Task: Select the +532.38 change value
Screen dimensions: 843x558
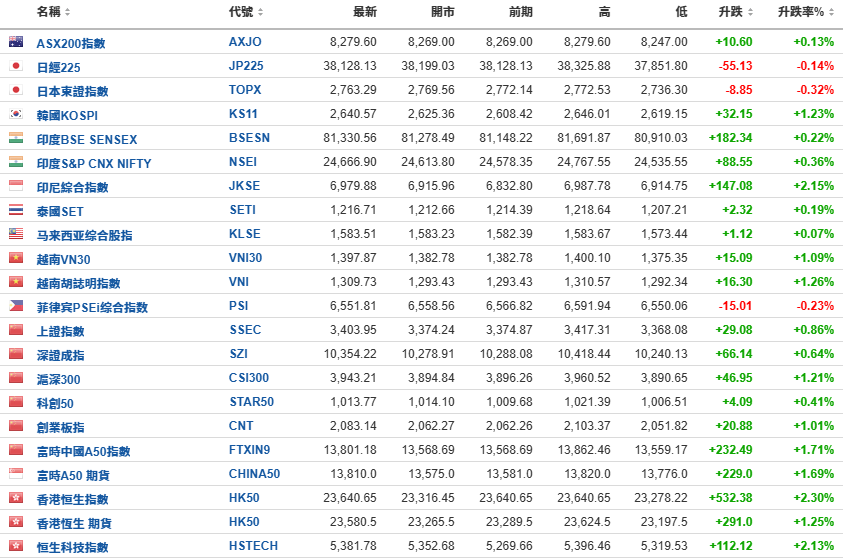Action: [x=731, y=498]
